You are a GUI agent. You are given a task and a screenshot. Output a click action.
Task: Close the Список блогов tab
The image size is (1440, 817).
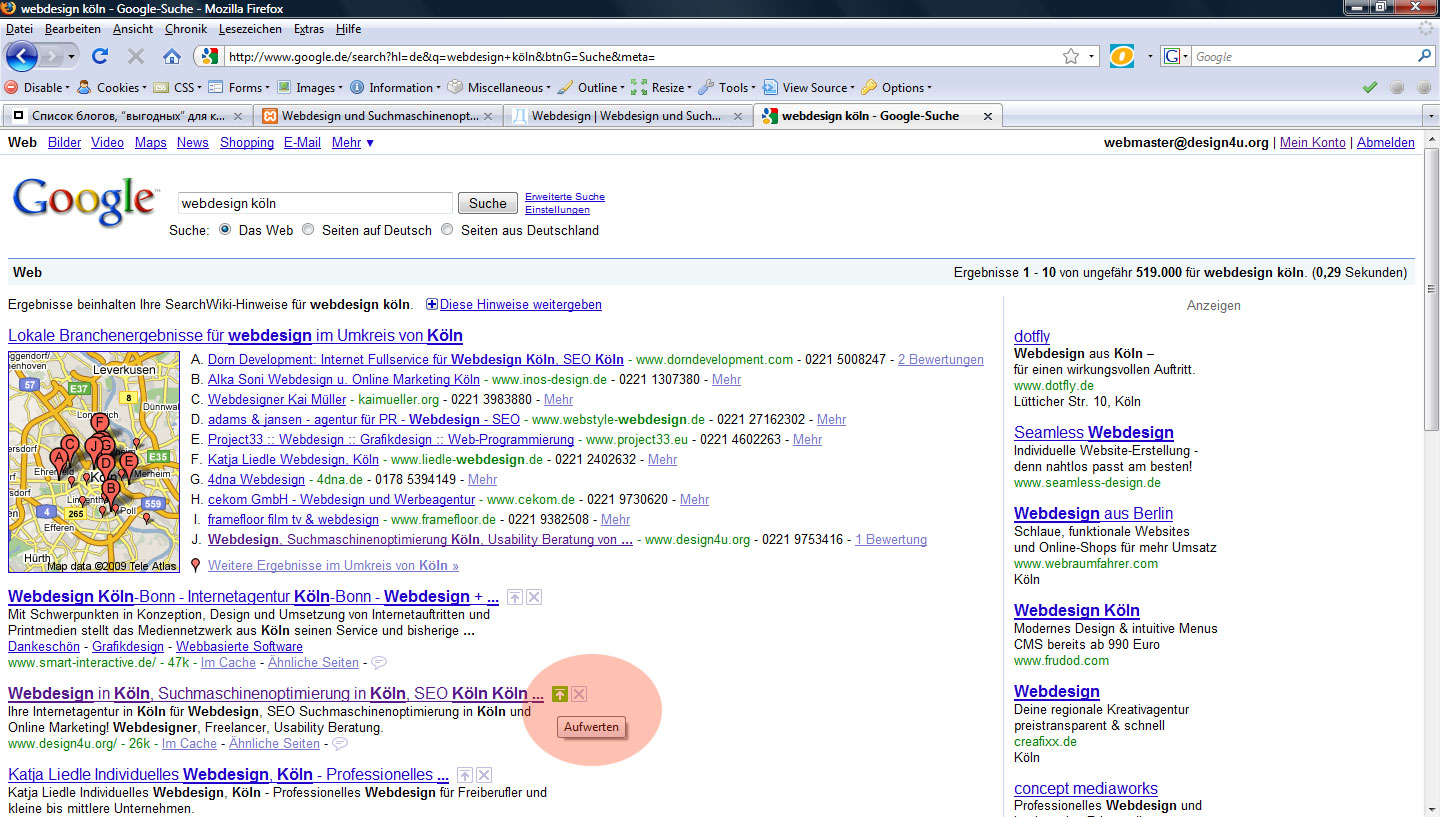[237, 116]
